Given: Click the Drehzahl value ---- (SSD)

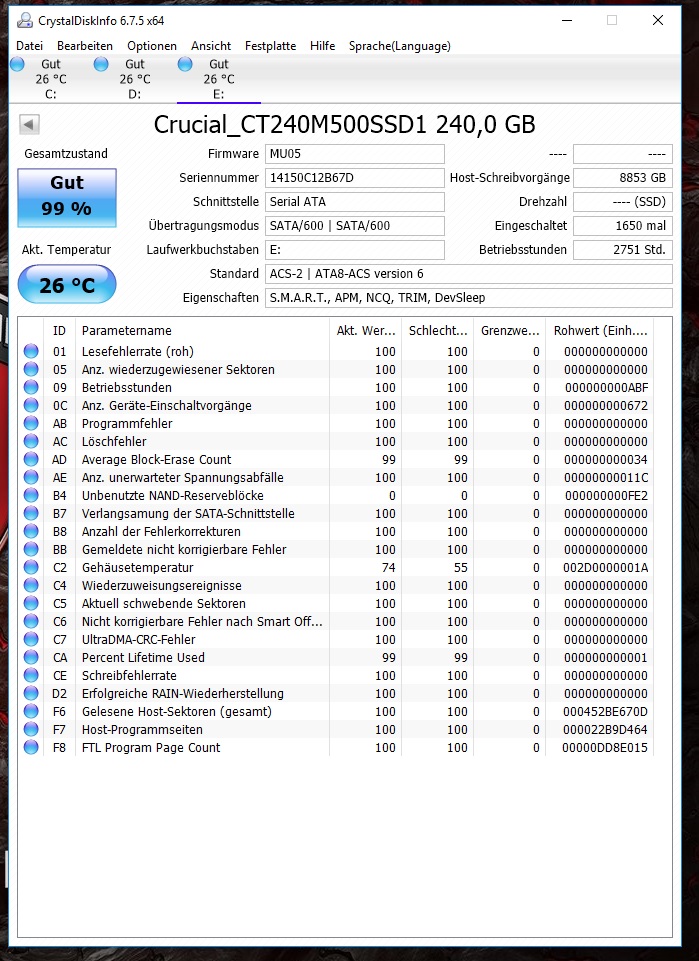Looking at the screenshot, I should 623,202.
